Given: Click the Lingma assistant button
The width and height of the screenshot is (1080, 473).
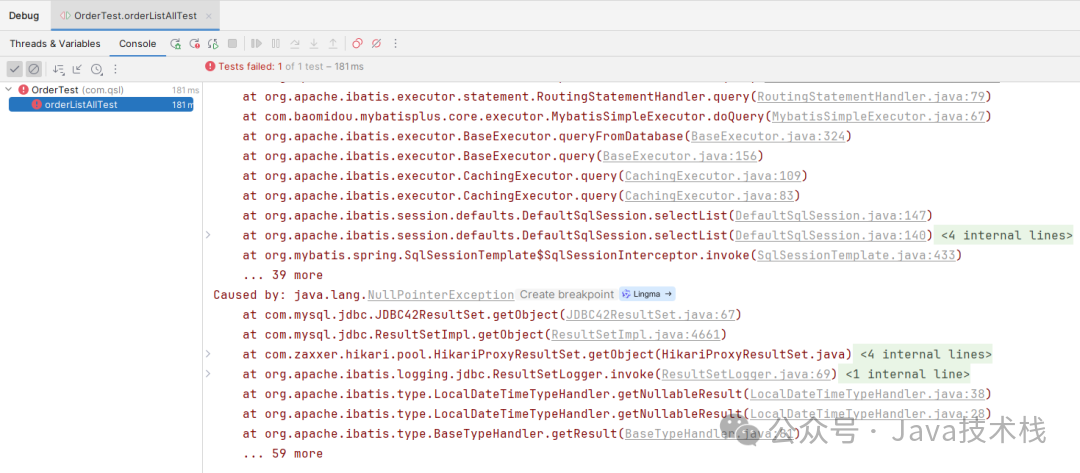Looking at the screenshot, I should [x=647, y=294].
